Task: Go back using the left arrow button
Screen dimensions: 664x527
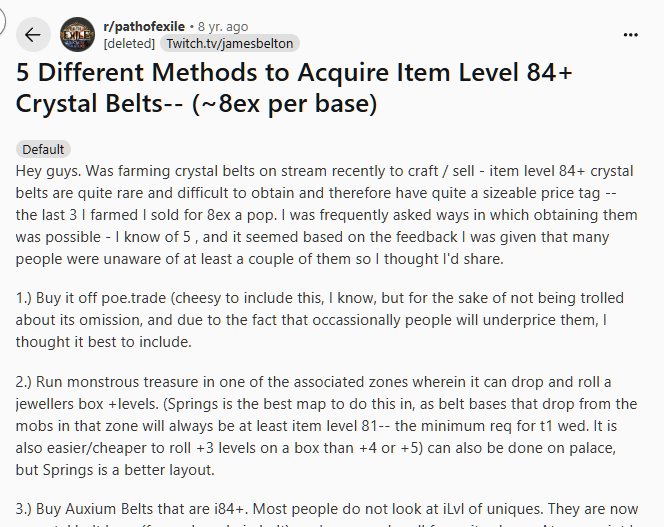Action: 33,35
